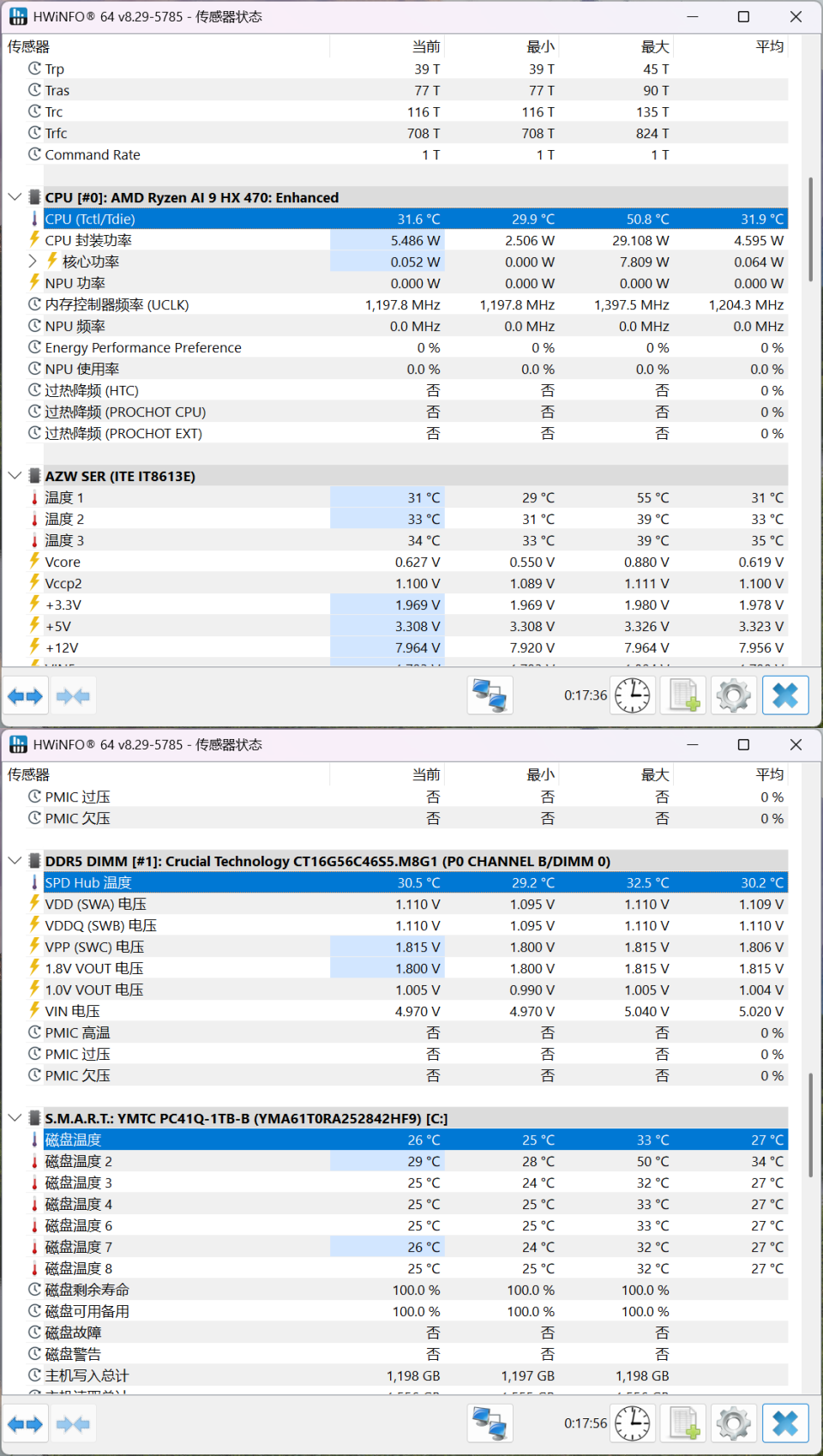Click 平均 column header in bottom window
This screenshot has width=823, height=1456.
(x=730, y=774)
